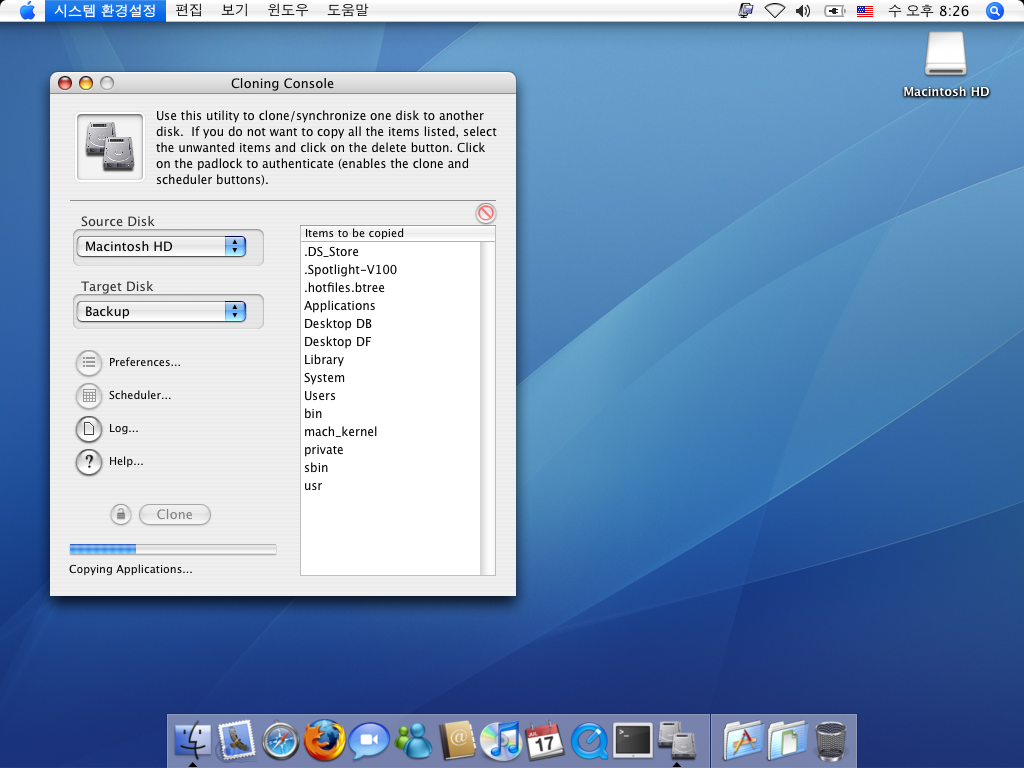Open the Scheduler calendar icon
This screenshot has height=768, width=1024.
pos(89,396)
